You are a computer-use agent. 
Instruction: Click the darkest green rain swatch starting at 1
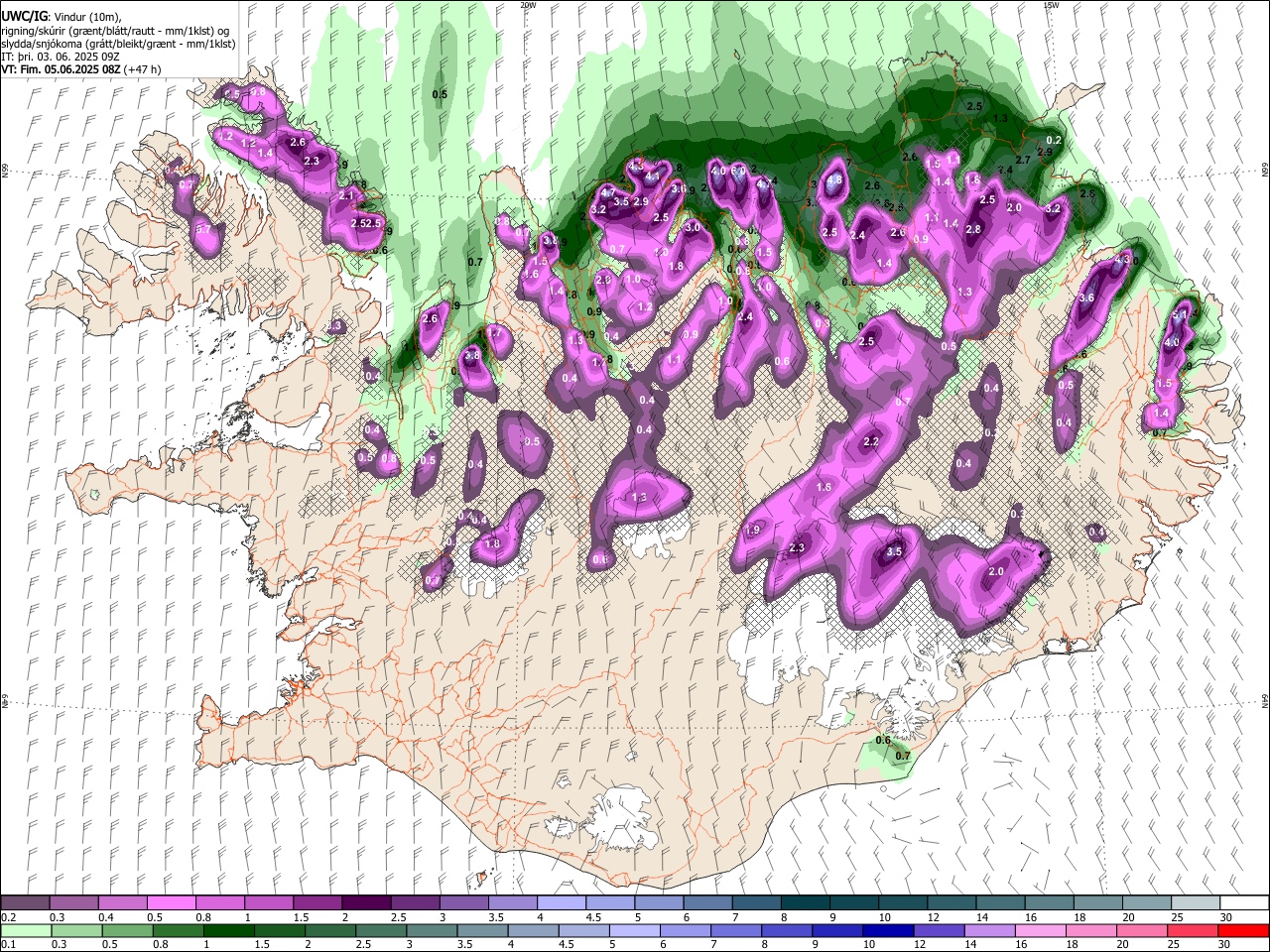point(227,930)
